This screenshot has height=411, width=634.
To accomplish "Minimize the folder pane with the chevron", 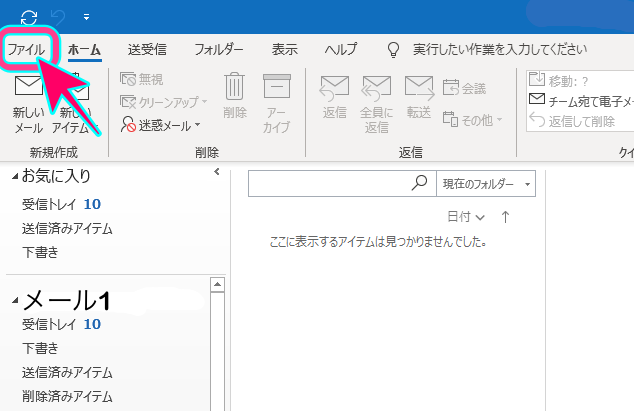I will 217,172.
